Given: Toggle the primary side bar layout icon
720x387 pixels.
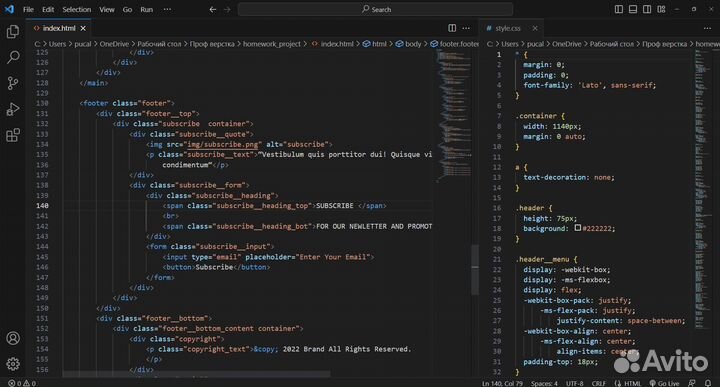Looking at the screenshot, I should click(x=619, y=9).
